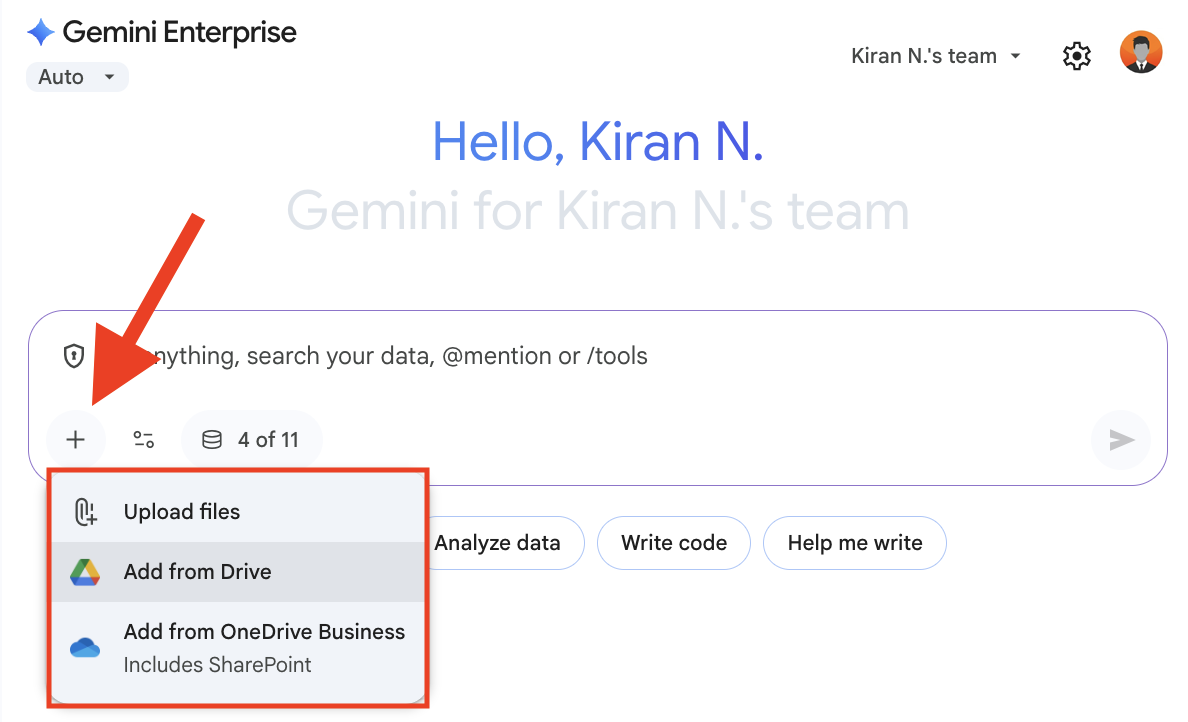Screen dimensions: 1188x722
Task: Open the settings gear icon
Action: [1077, 56]
